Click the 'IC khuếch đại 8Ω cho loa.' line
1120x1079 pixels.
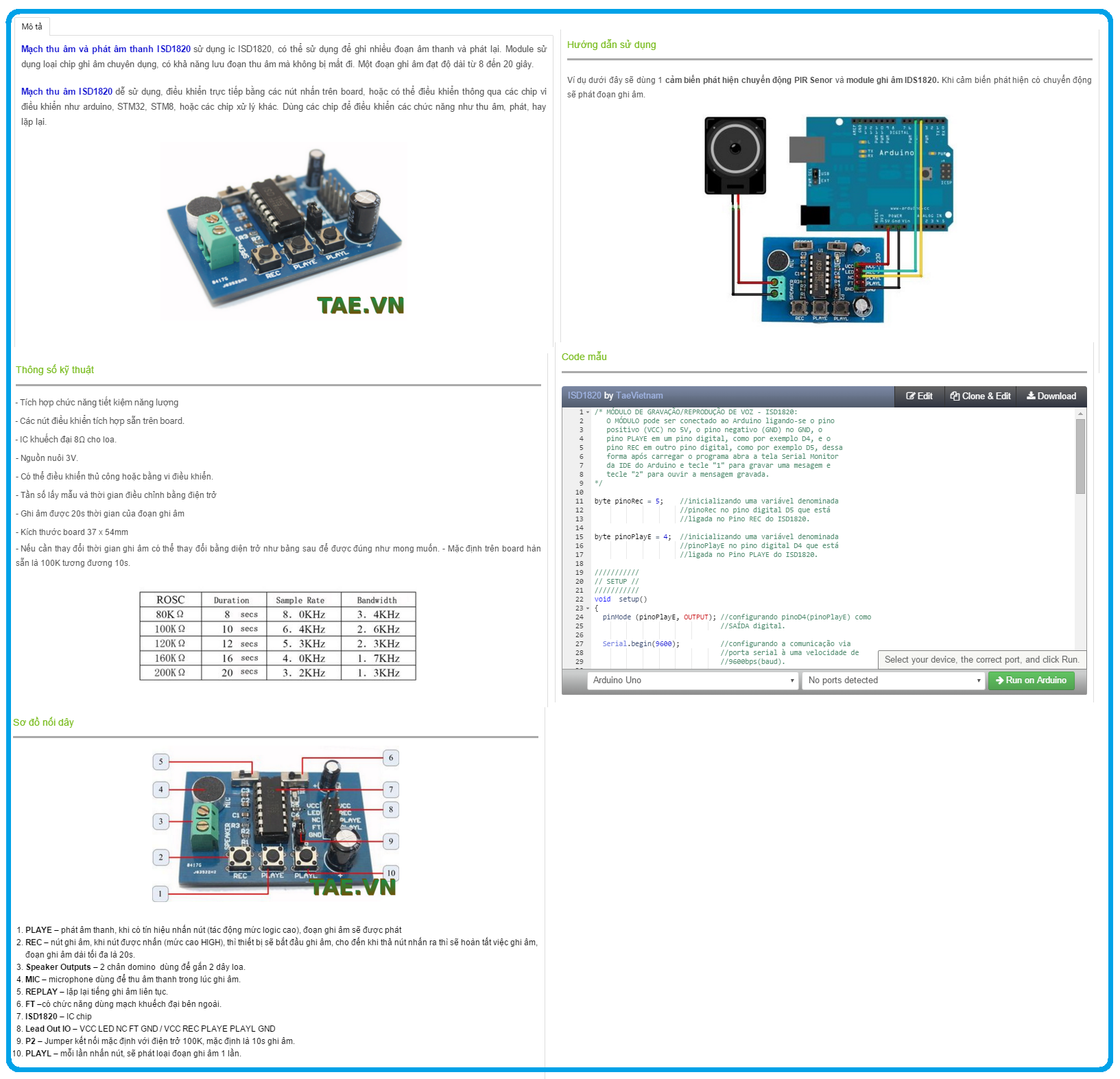66,440
